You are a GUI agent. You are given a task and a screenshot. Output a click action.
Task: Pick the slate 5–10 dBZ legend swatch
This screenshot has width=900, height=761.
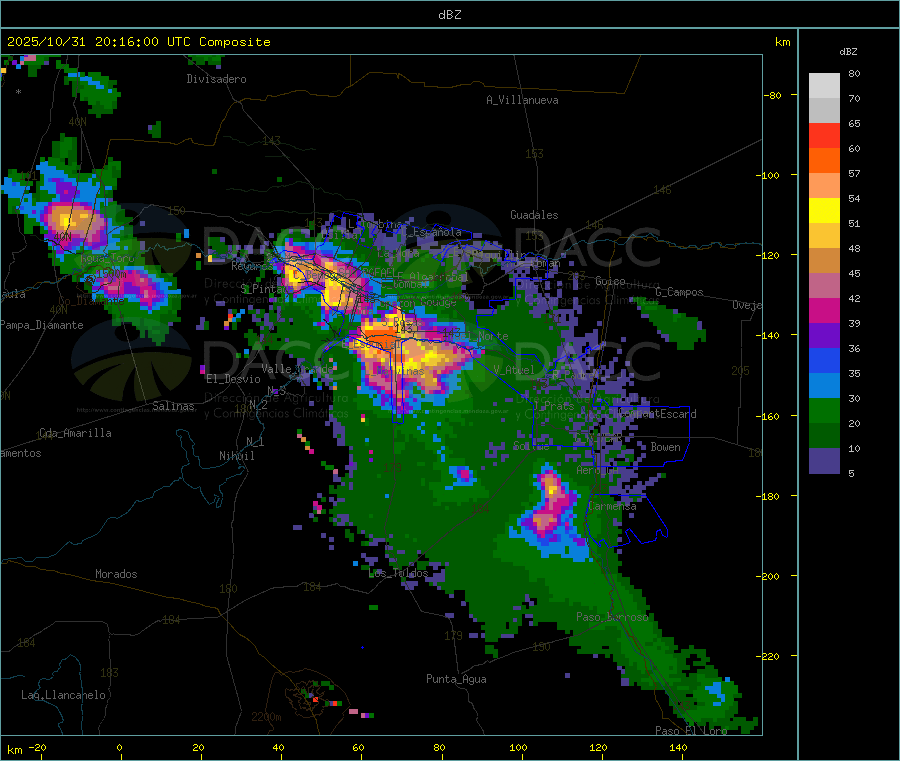(x=824, y=461)
